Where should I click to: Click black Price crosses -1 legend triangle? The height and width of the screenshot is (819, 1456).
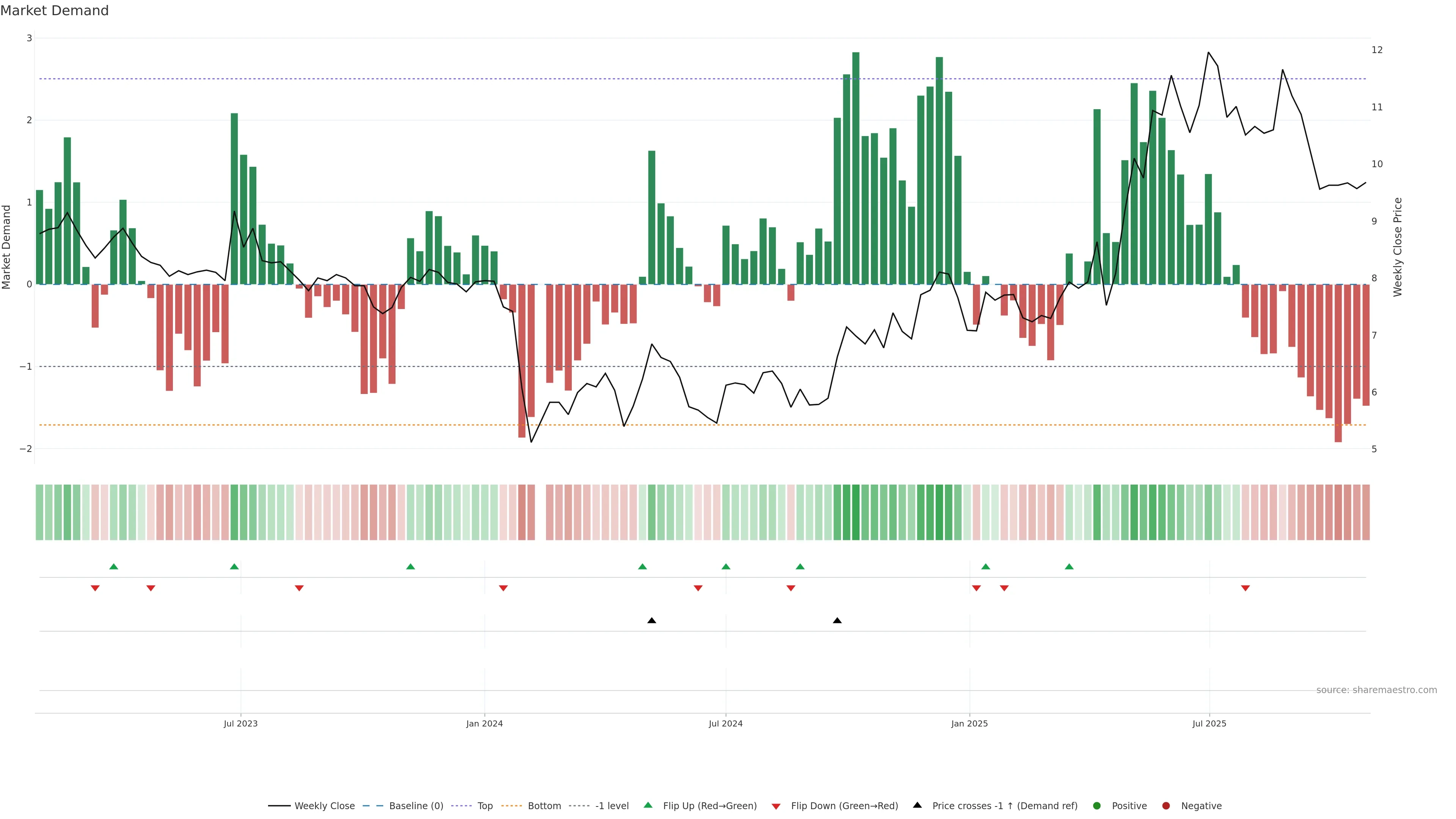(917, 805)
